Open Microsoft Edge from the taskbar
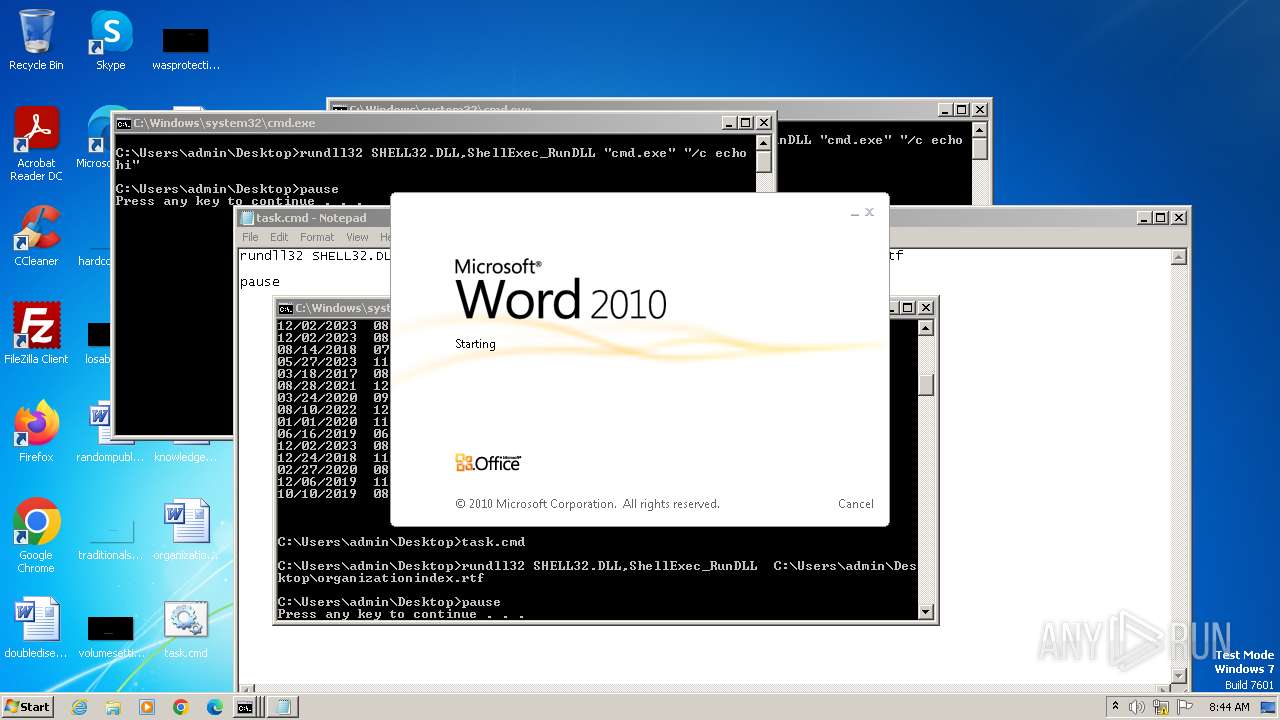Image resolution: width=1280 pixels, height=720 pixels. pyautogui.click(x=215, y=707)
